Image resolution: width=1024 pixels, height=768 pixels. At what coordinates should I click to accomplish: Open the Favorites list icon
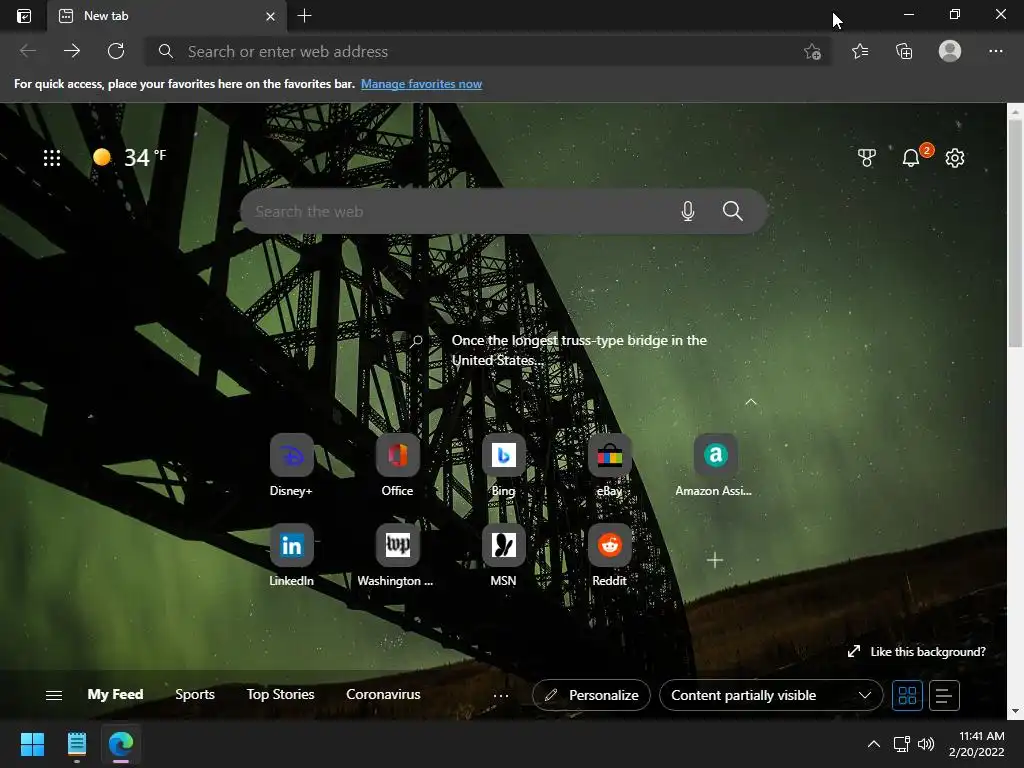pos(860,51)
